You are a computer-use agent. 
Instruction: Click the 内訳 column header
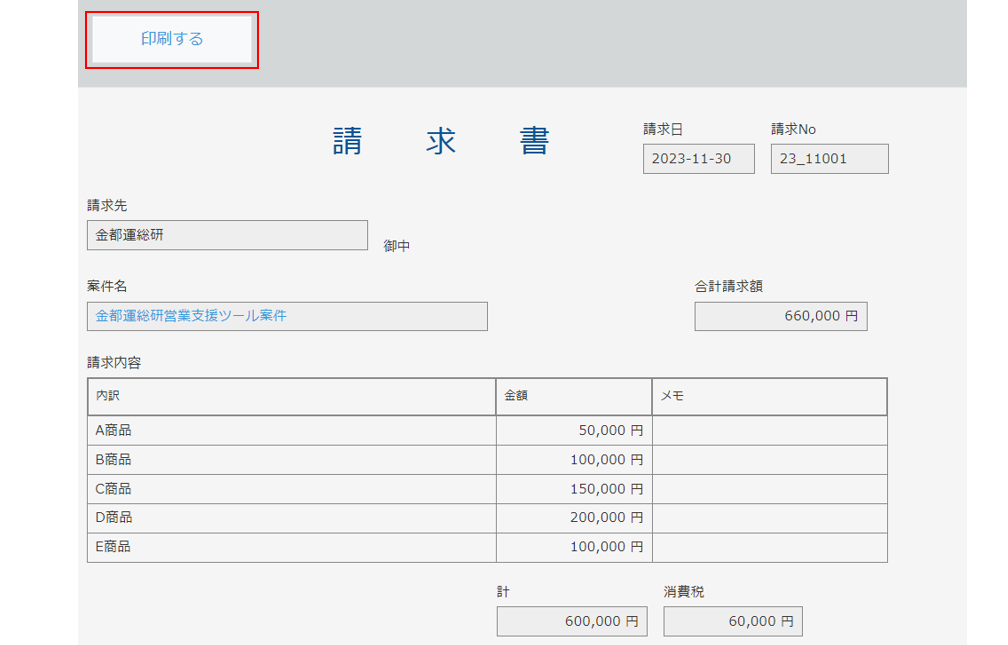291,396
